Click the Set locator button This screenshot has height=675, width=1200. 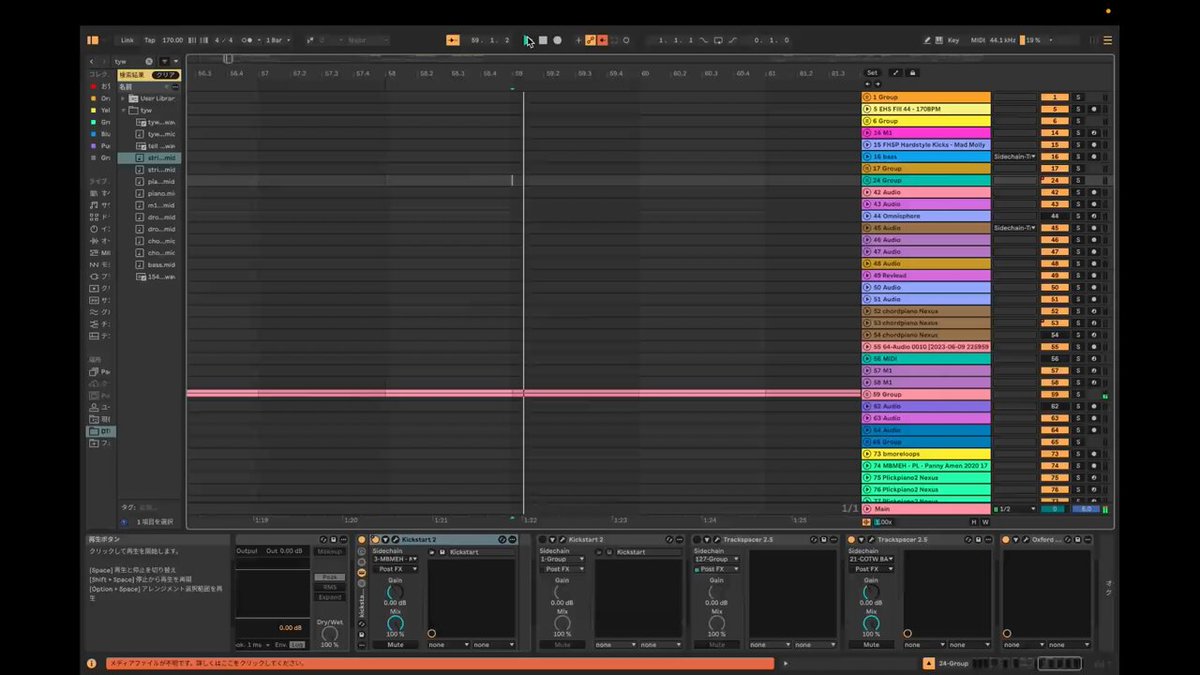point(872,73)
